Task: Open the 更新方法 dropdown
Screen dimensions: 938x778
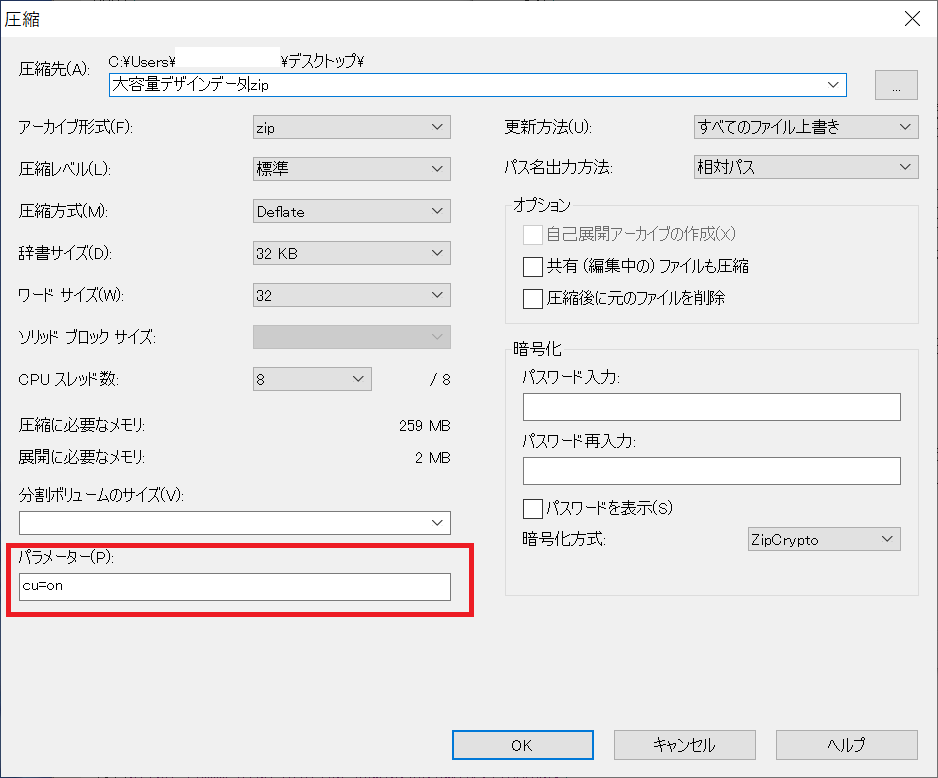Action: point(805,127)
